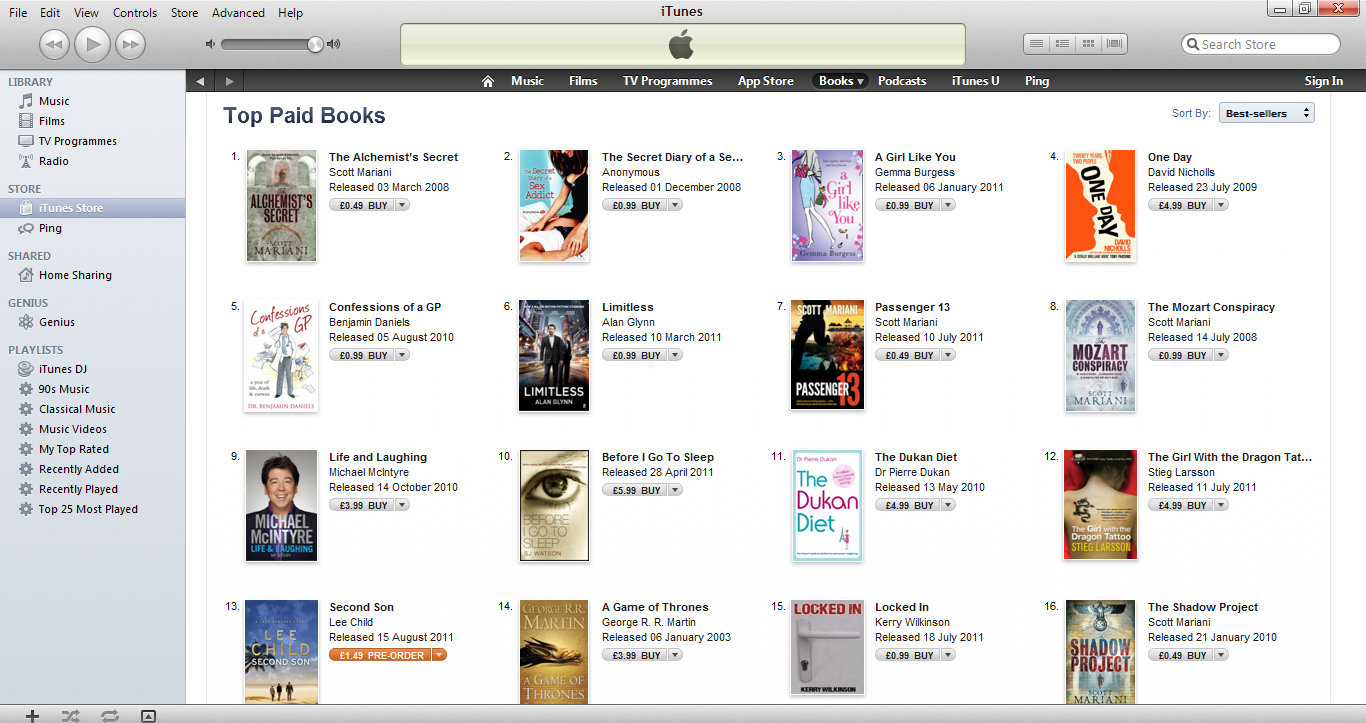This screenshot has height=723, width=1366.
Task: Click the store back navigation arrow
Action: pyautogui.click(x=200, y=81)
